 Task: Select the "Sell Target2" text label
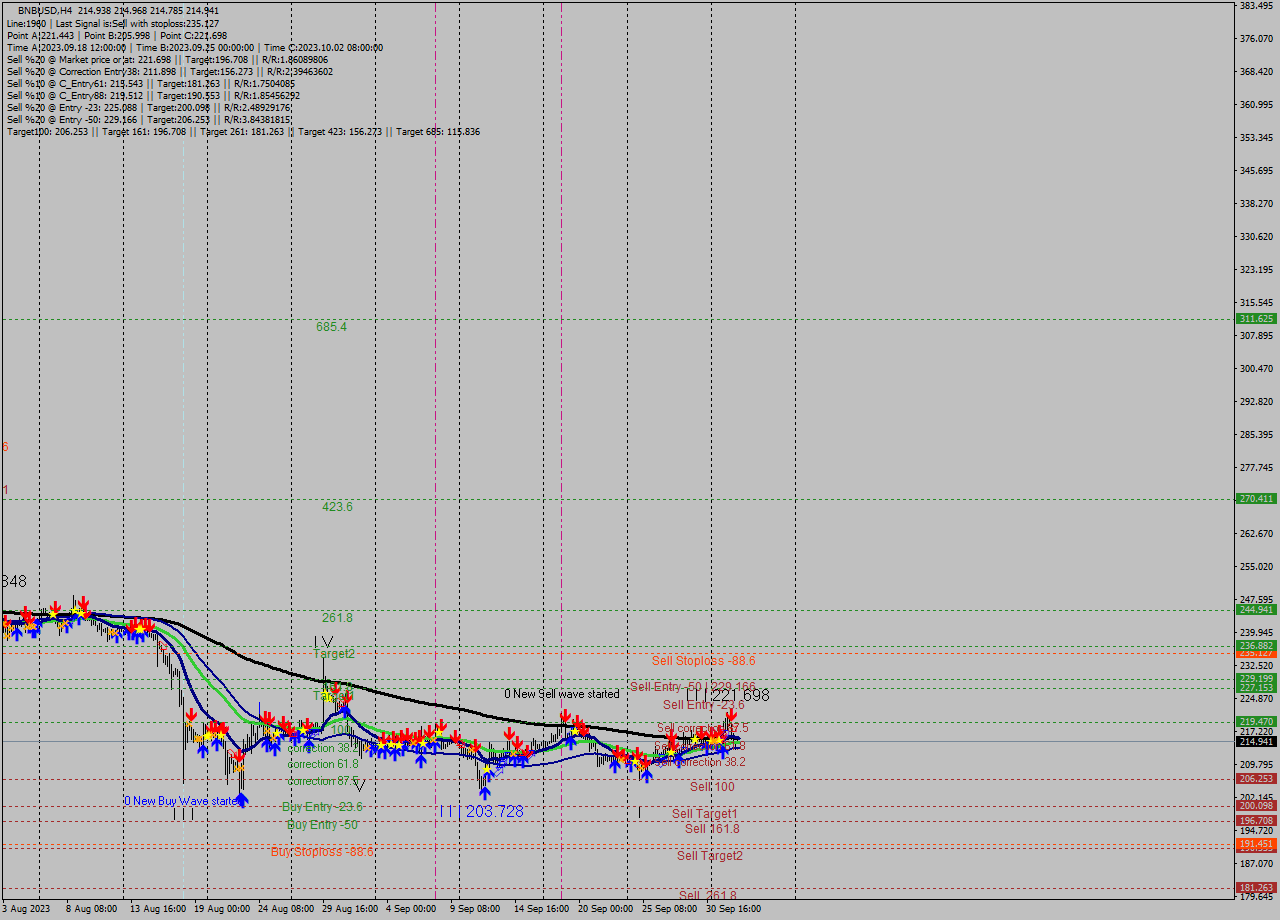(710, 856)
